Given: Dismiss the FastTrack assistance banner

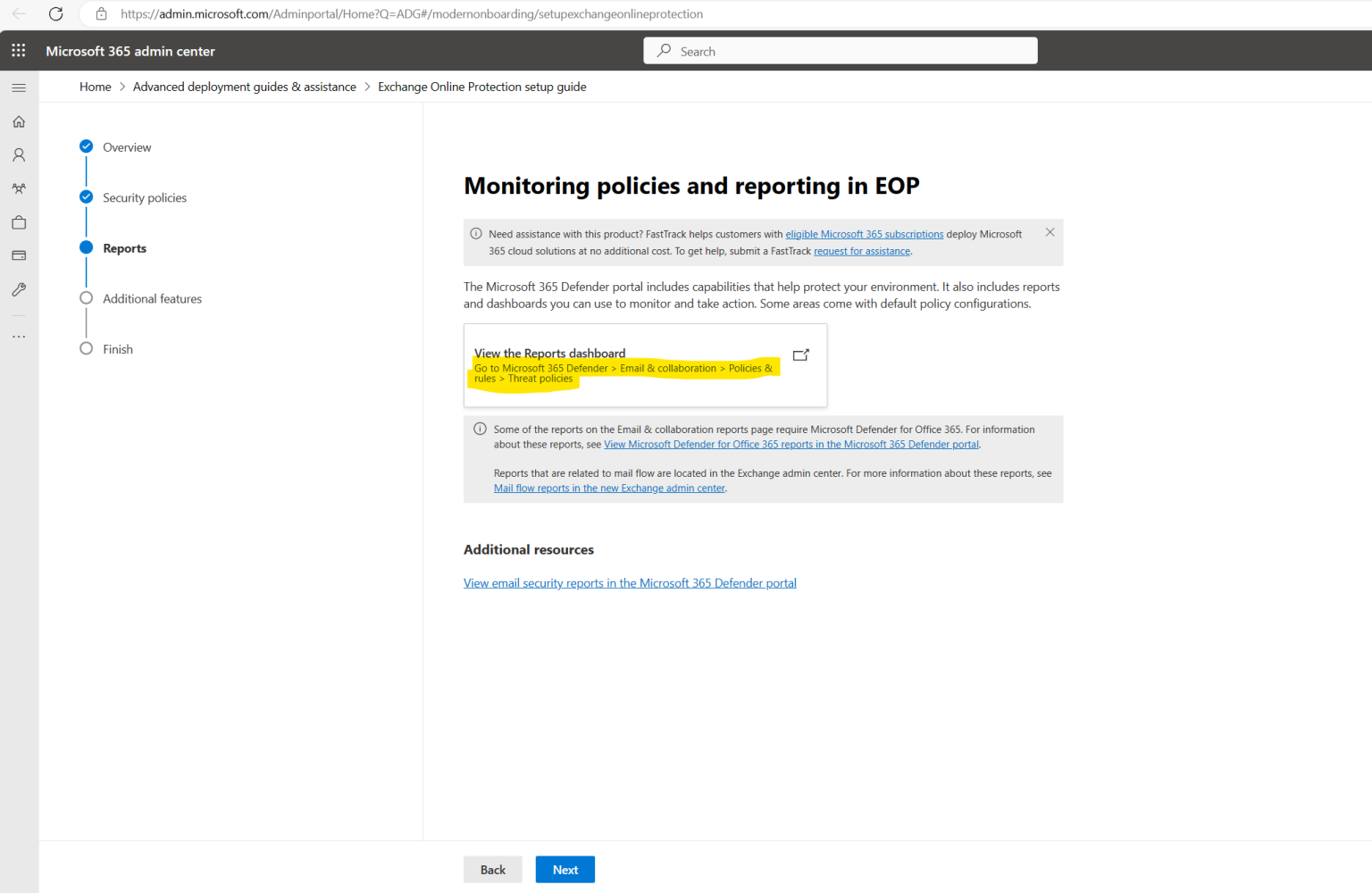Looking at the screenshot, I should [1050, 232].
